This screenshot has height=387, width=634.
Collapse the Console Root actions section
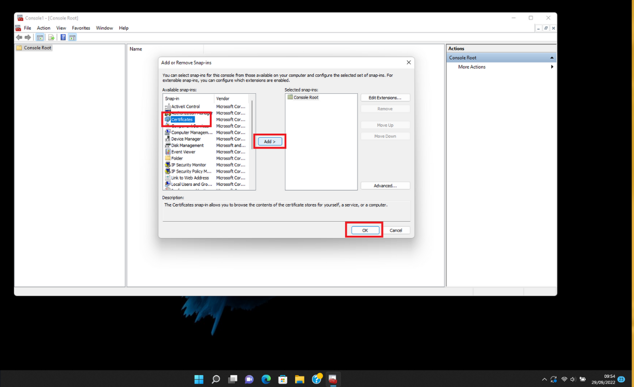coord(552,58)
